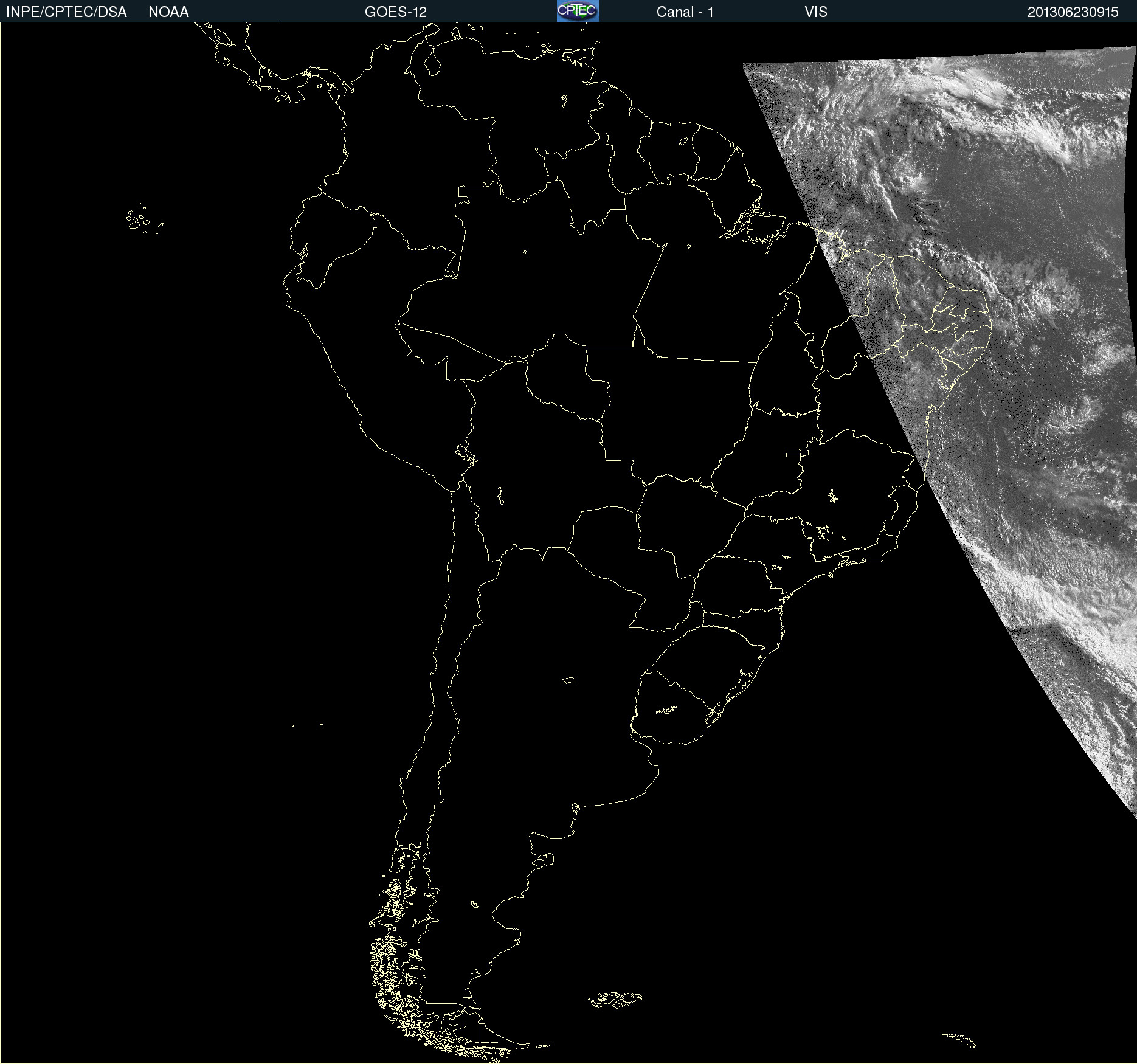Click the 201306230915 timestamp
Screen dimensions: 1137x1064
[1073, 12]
